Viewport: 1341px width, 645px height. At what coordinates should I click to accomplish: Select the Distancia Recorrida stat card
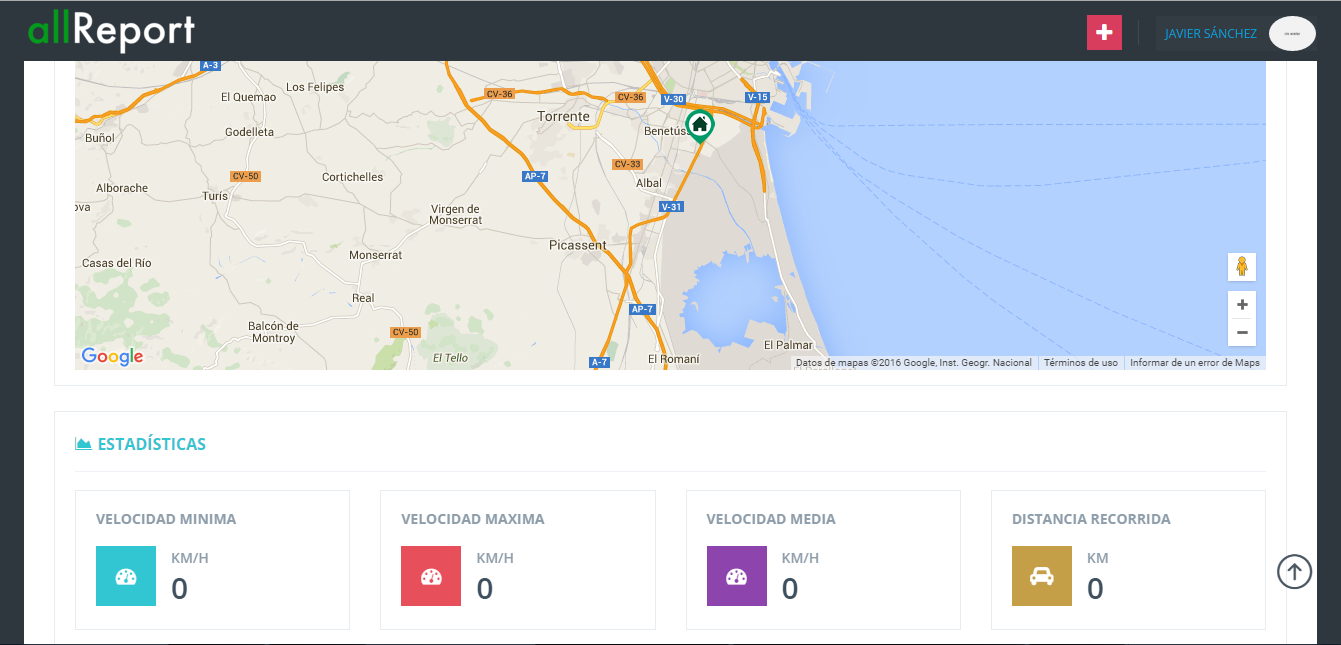coord(1127,559)
